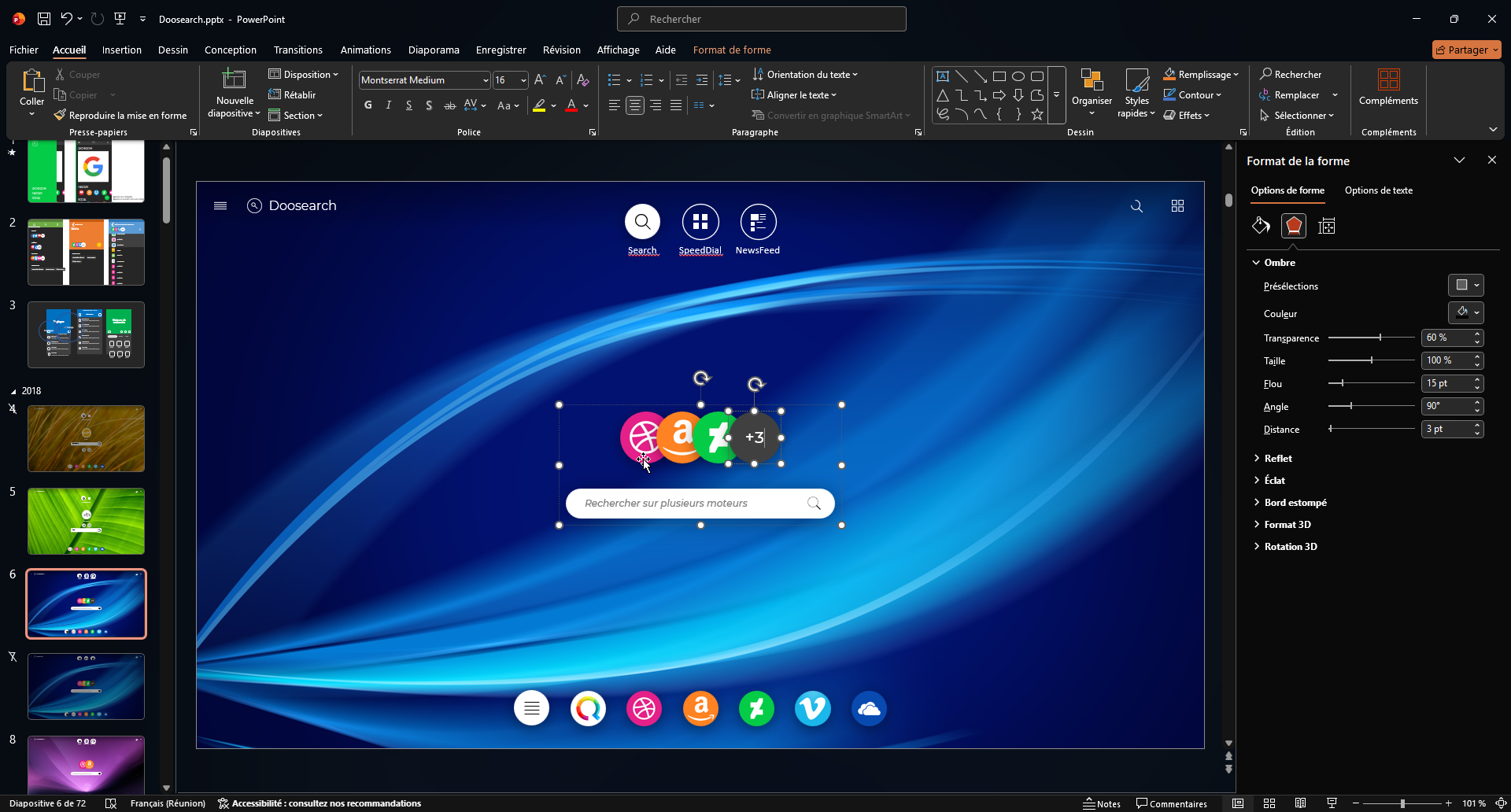Select slide 5 green leaf thumbnail
The width and height of the screenshot is (1511, 812).
(x=87, y=521)
